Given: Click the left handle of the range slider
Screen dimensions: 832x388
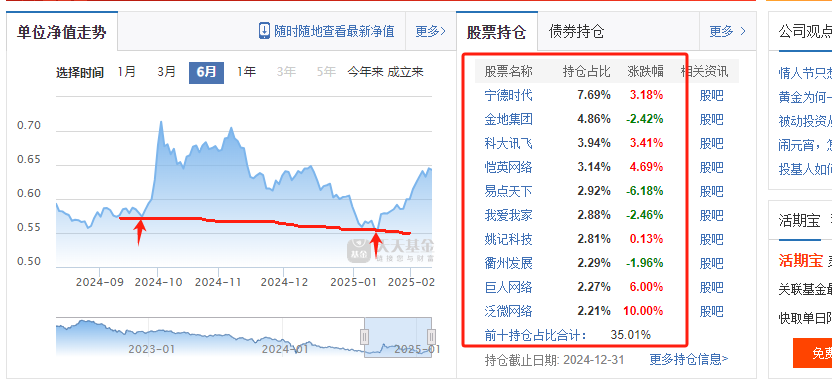Looking at the screenshot, I should tap(365, 337).
